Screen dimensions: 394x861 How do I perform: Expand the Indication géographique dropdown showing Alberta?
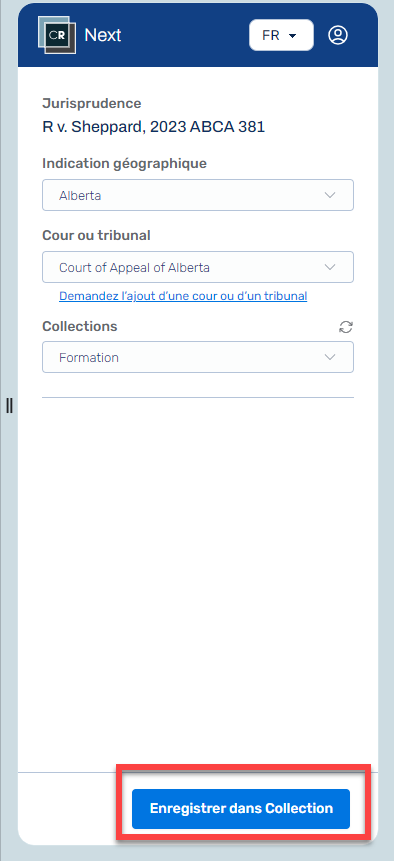[x=198, y=195]
